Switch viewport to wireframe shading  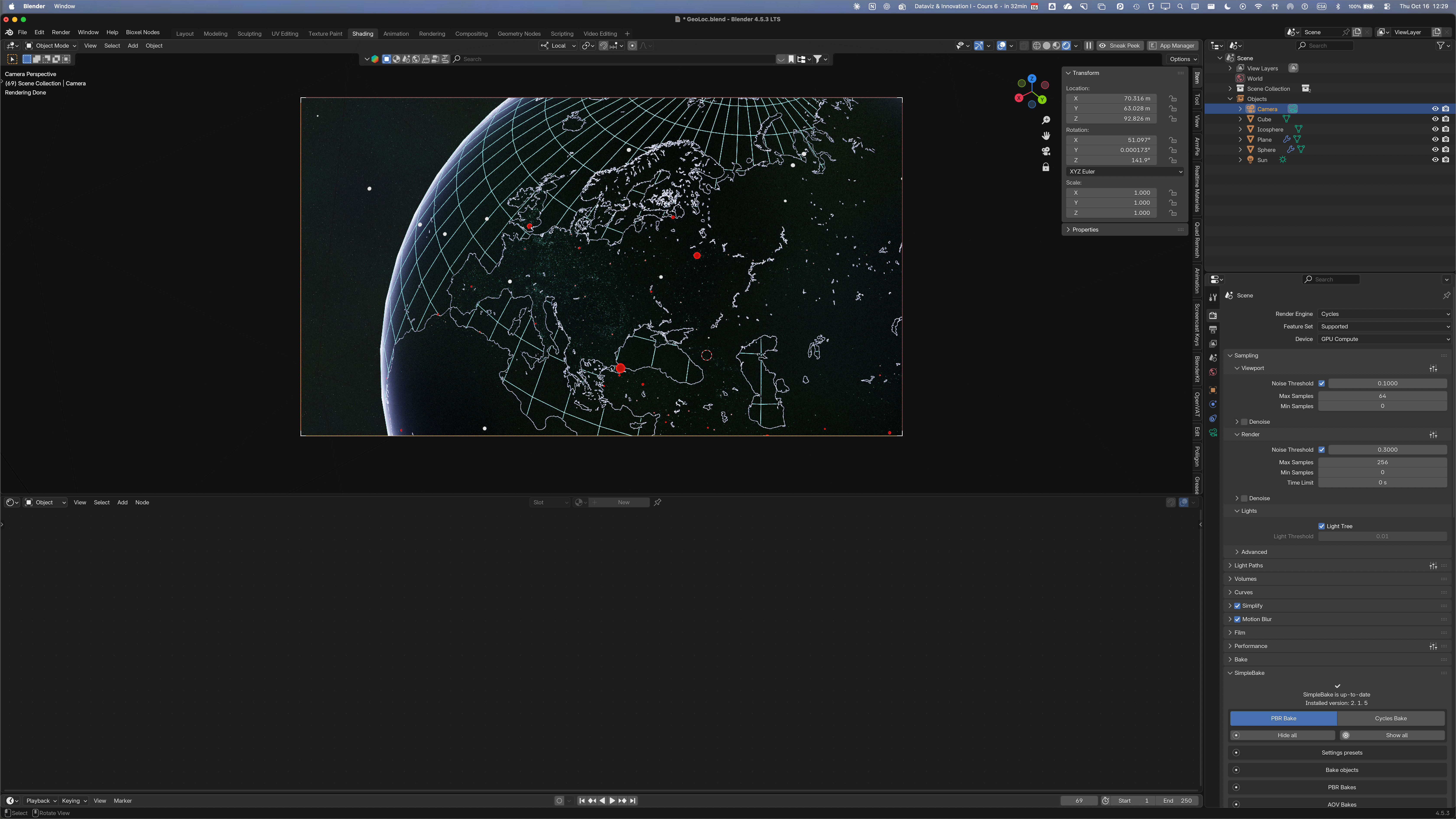click(x=1037, y=46)
